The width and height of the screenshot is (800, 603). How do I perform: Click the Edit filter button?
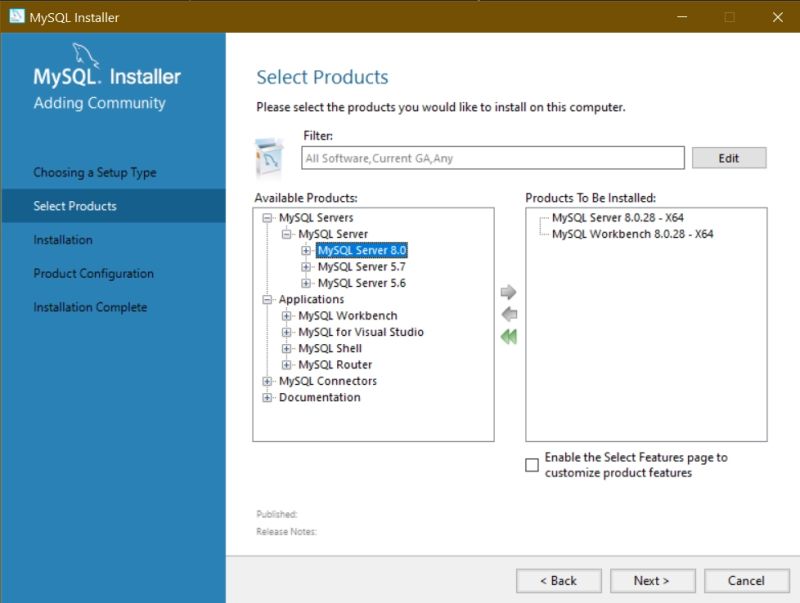[729, 158]
